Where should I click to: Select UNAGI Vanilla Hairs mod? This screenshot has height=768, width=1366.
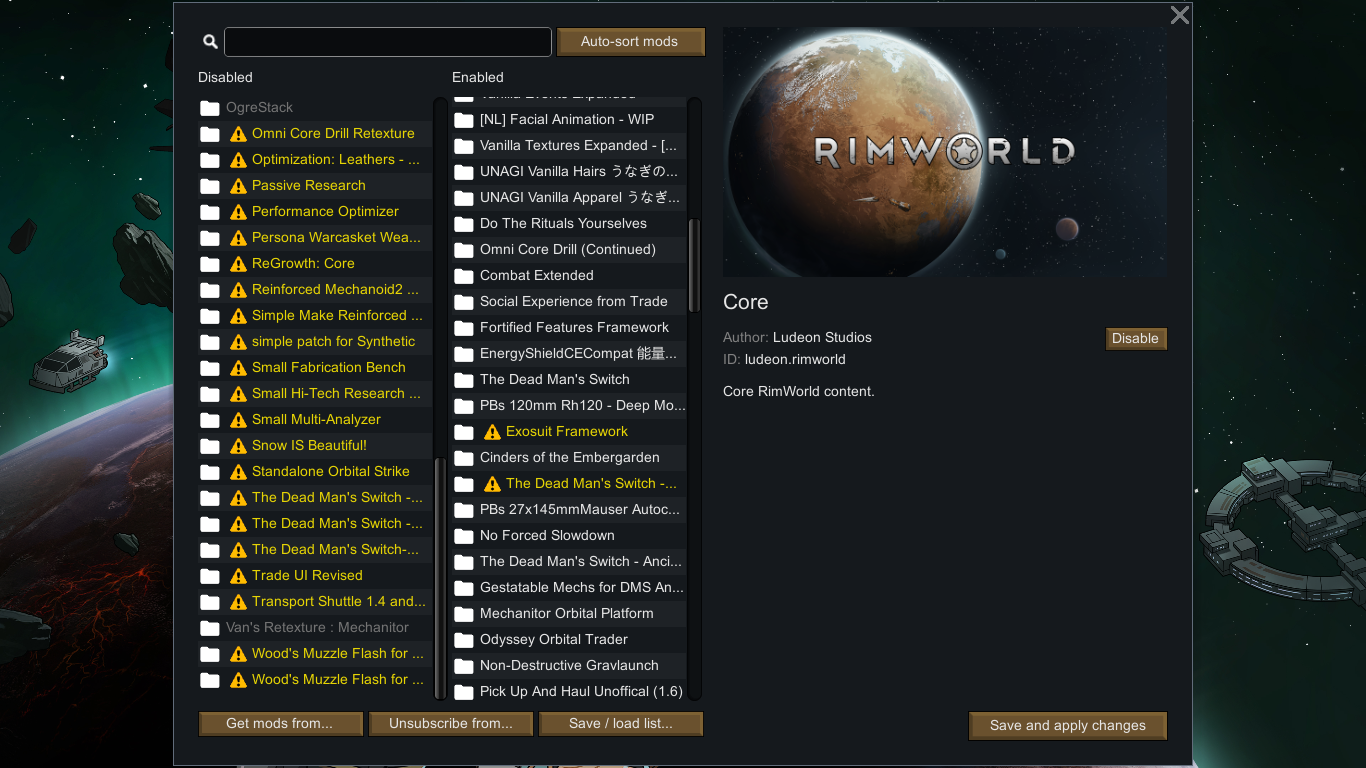coord(569,172)
